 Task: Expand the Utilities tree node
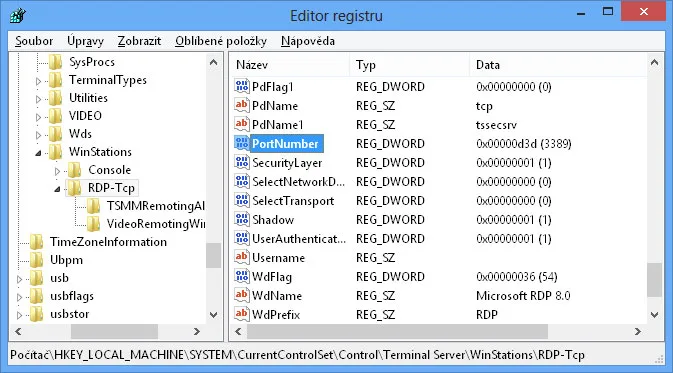click(38, 99)
